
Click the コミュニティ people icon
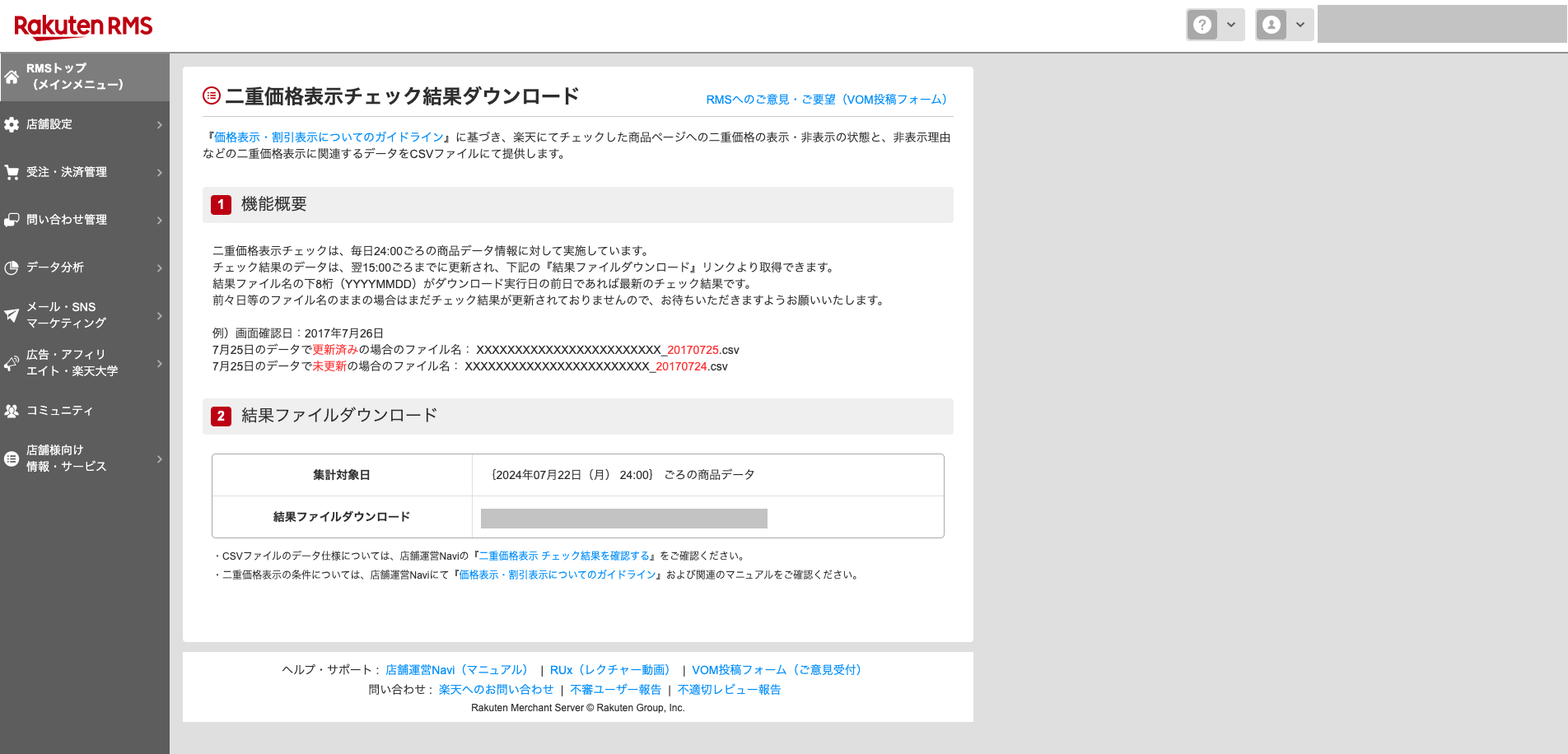tap(12, 411)
